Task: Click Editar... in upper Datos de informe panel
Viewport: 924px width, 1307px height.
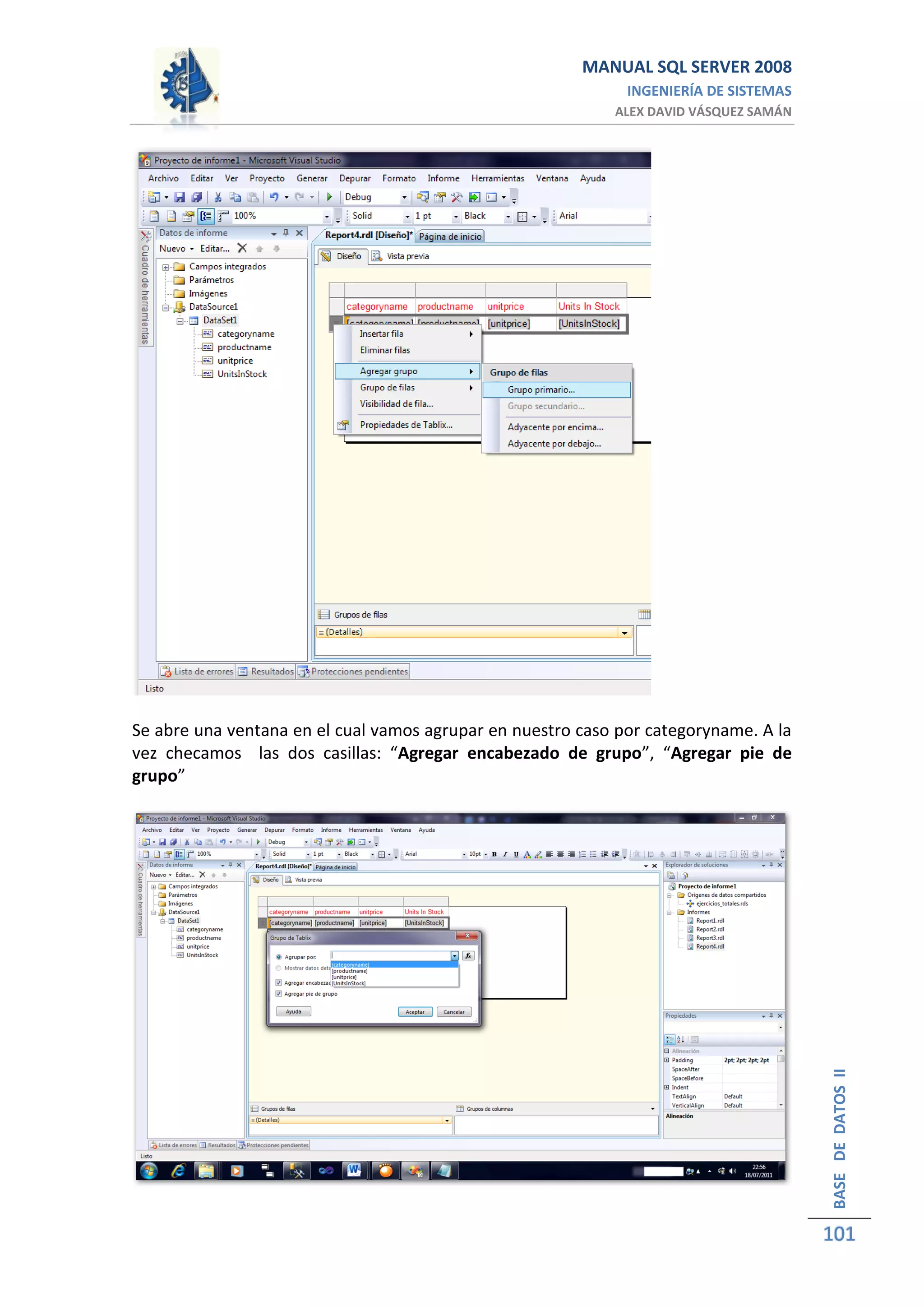Action: pos(215,248)
